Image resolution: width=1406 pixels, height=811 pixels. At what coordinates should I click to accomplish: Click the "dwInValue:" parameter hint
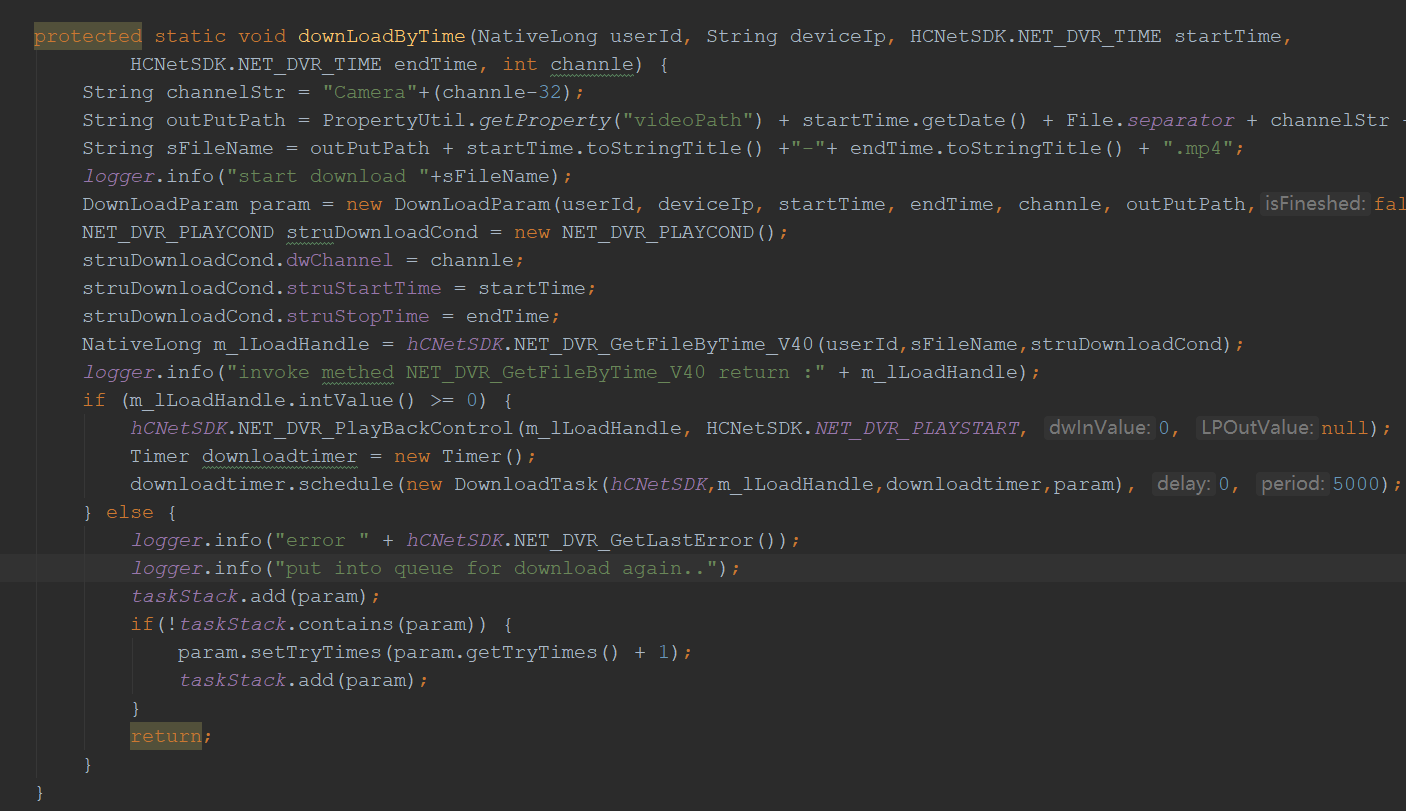click(1100, 428)
